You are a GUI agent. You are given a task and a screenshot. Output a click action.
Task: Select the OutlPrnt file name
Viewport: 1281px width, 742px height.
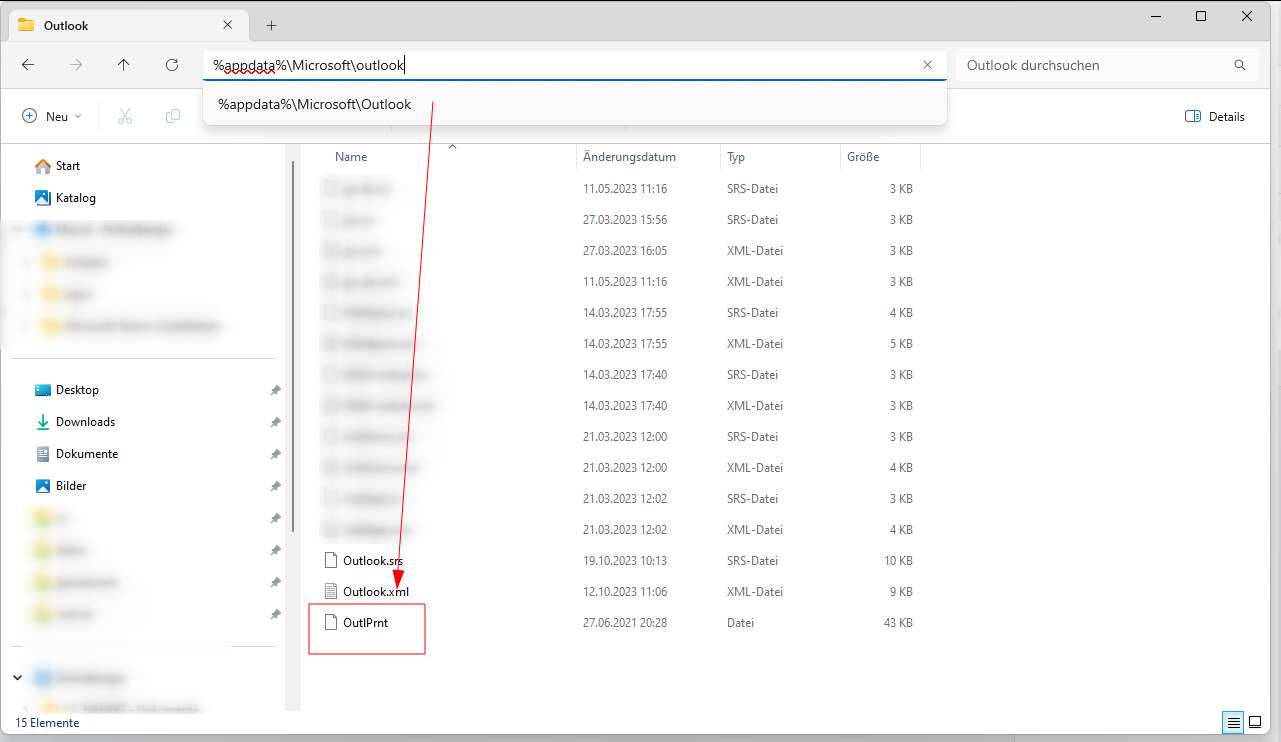click(365, 622)
